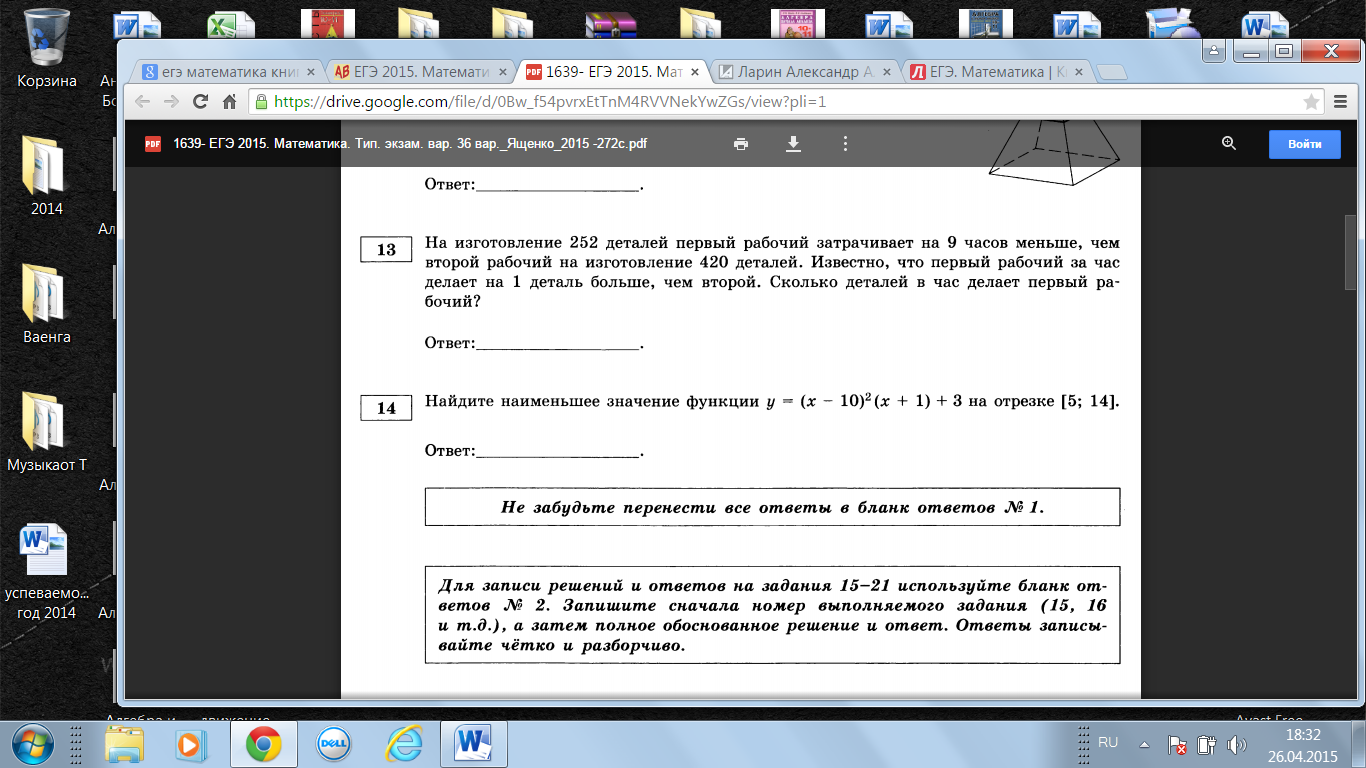The image size is (1366, 768).
Task: Click the boxed question number 13
Action: click(387, 250)
